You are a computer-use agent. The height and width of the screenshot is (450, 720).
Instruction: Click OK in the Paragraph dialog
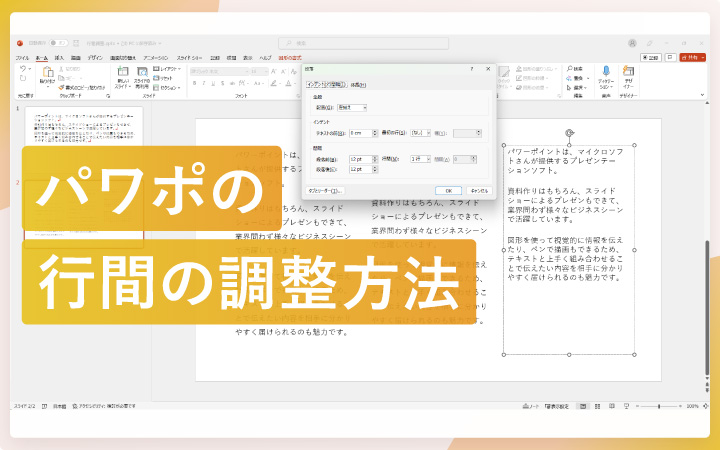[x=449, y=191]
